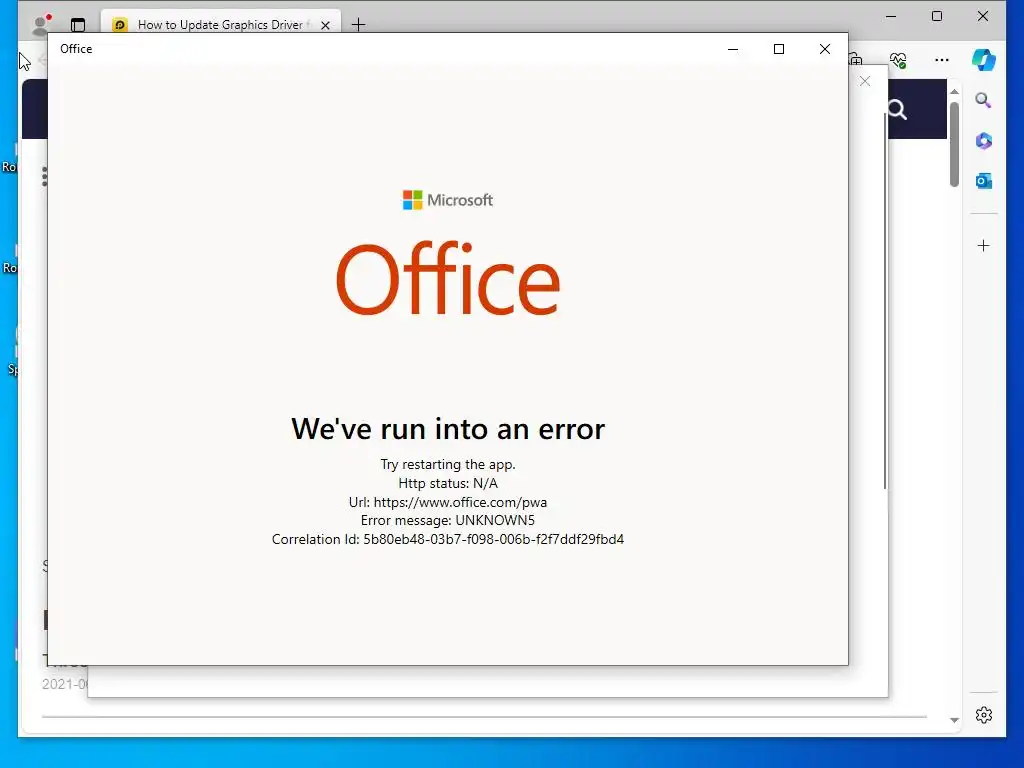Close the Office error window
This screenshot has width=1024, height=768.
pos(825,49)
